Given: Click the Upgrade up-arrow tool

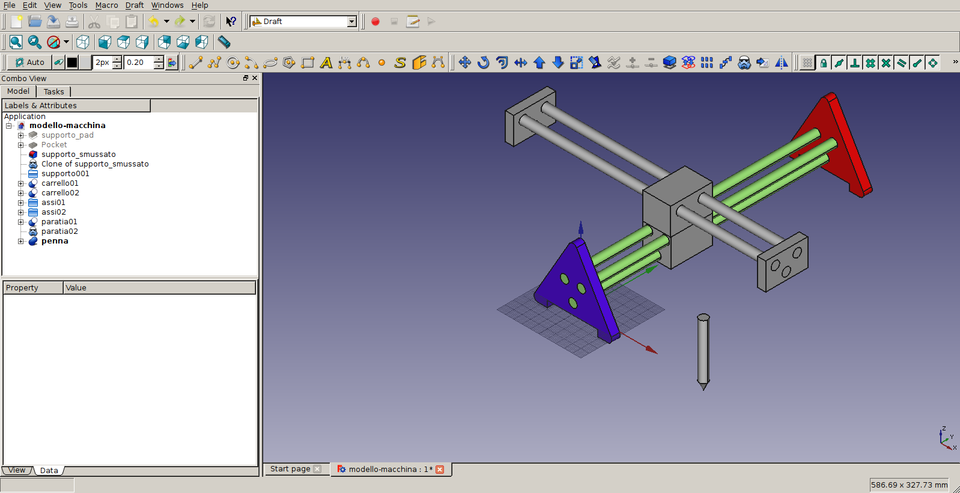Looking at the screenshot, I should coord(539,62).
